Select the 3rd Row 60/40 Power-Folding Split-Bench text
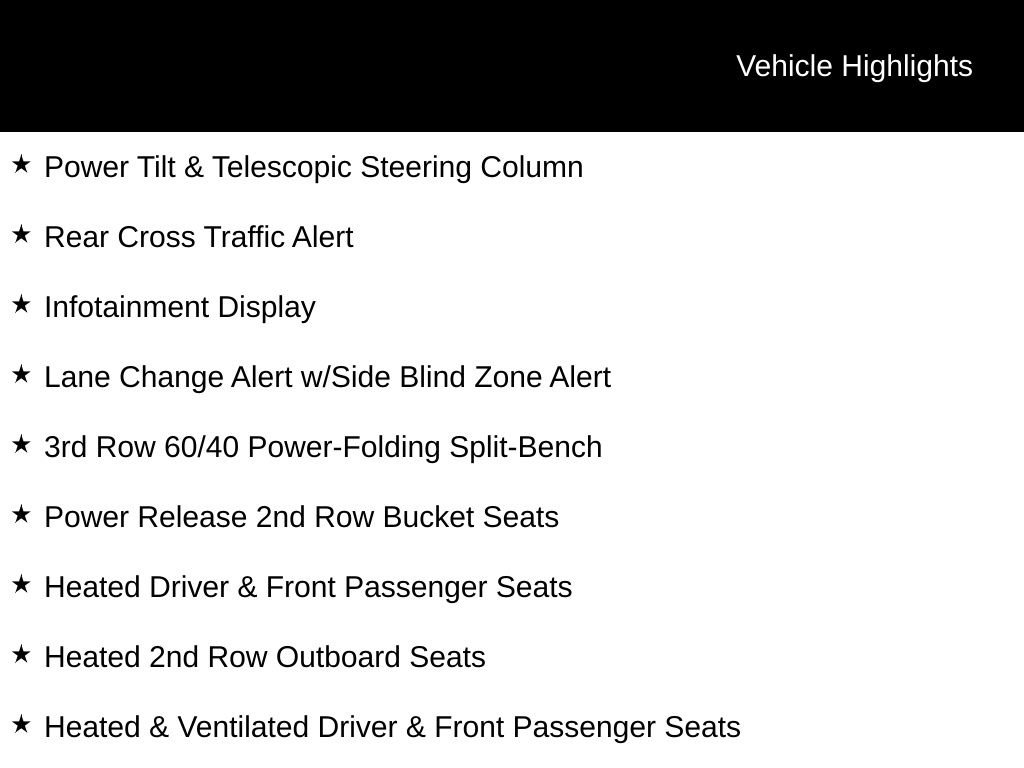This screenshot has width=1024, height=768. pos(323,447)
